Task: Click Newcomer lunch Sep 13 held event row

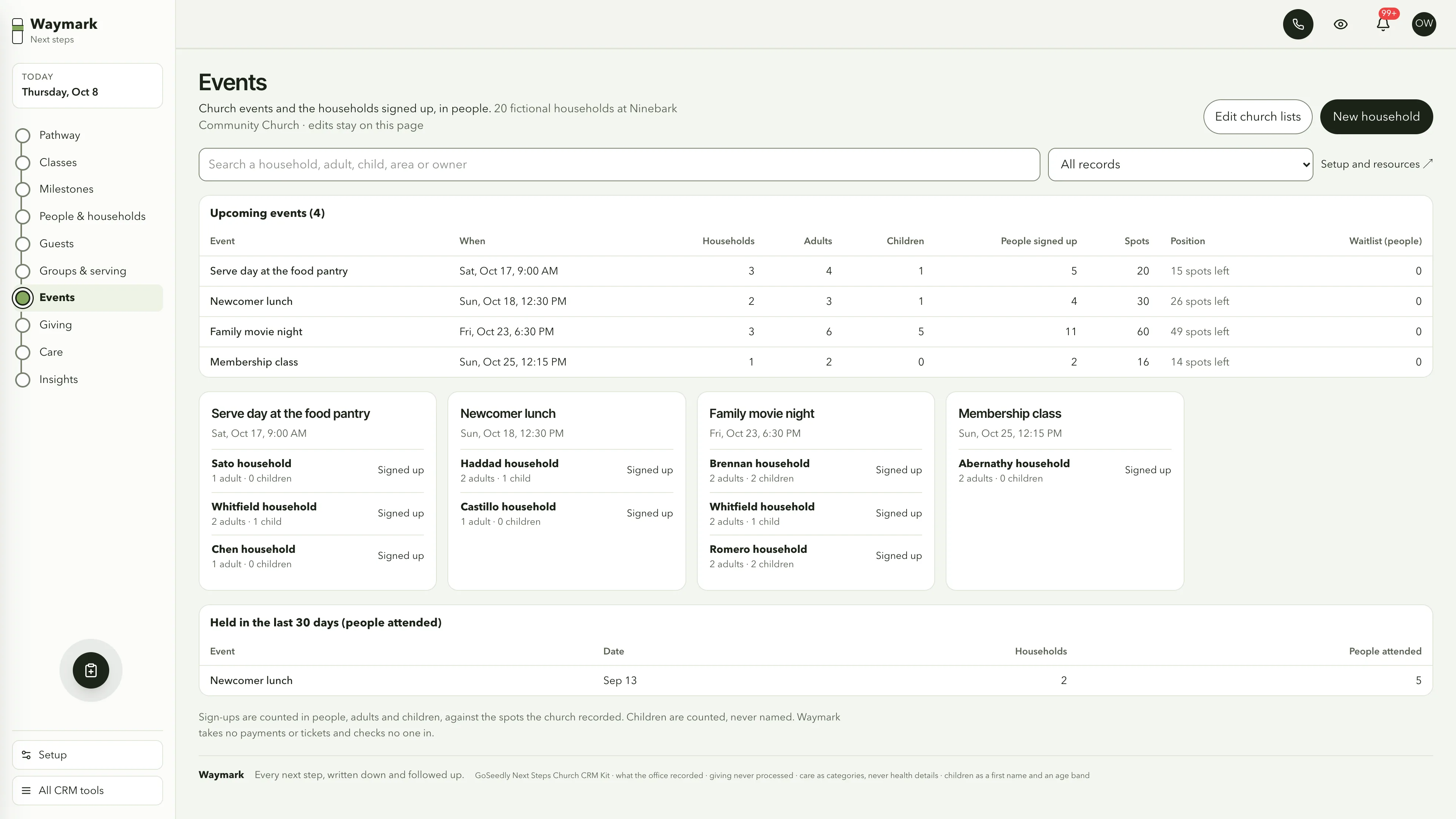Action: point(816,681)
